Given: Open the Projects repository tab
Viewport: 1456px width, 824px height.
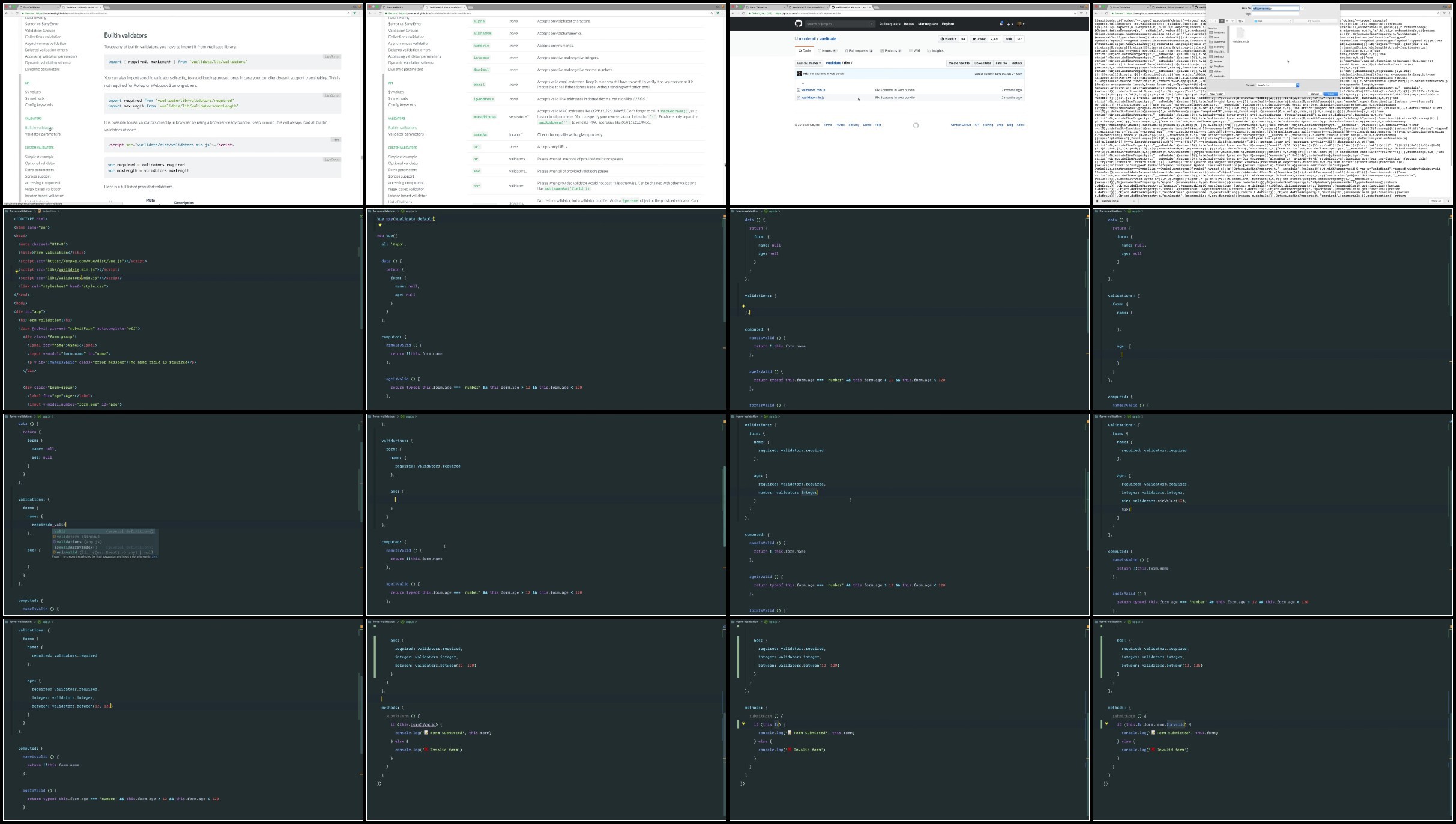Looking at the screenshot, I should point(890,51).
